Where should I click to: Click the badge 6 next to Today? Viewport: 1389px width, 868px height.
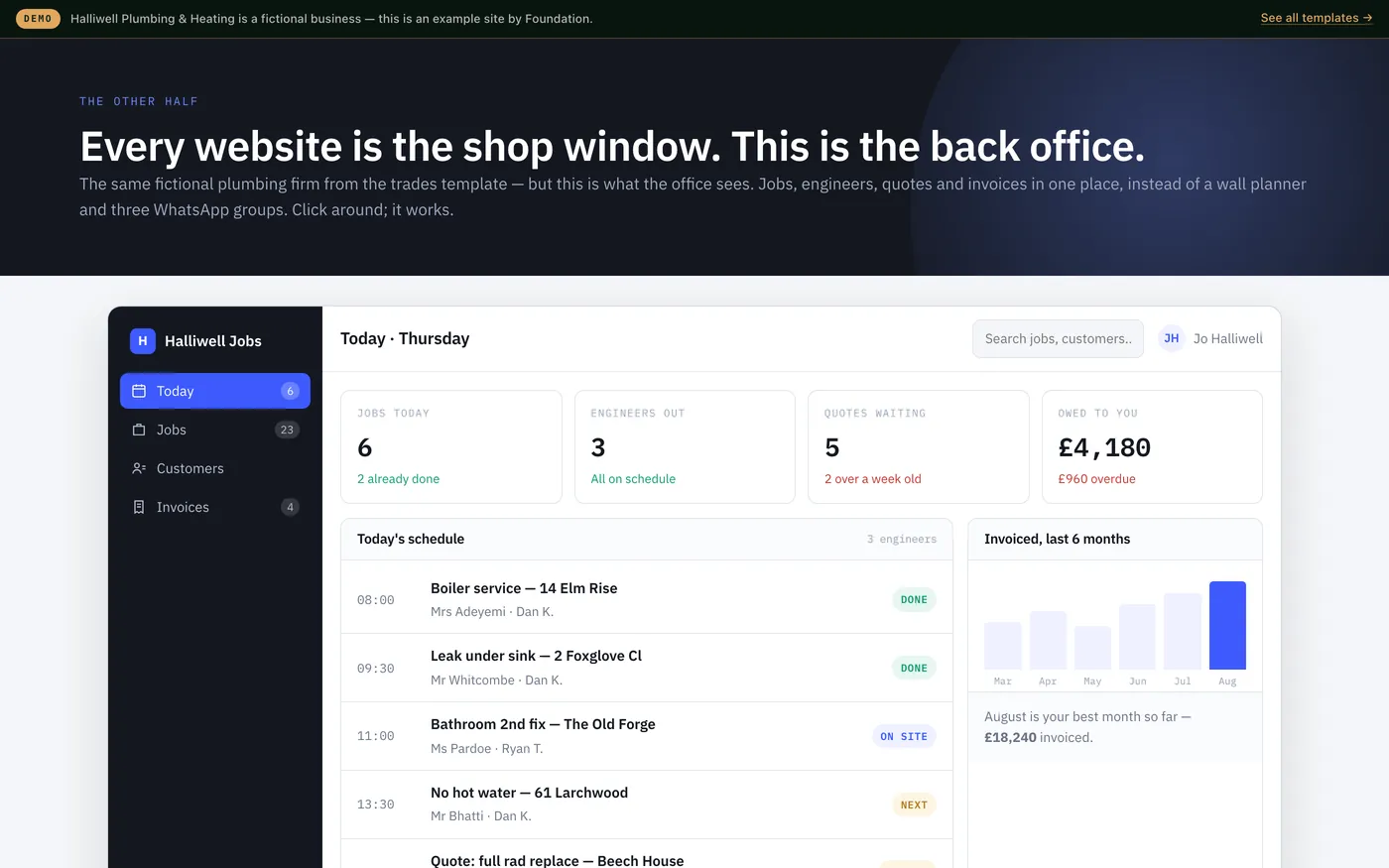pos(290,391)
